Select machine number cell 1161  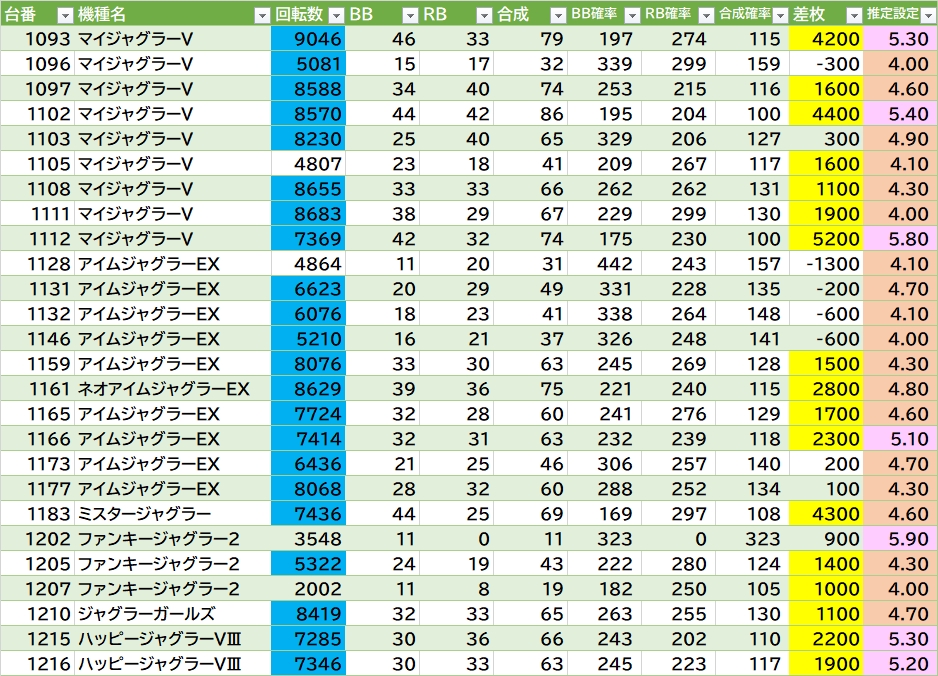(x=37, y=389)
